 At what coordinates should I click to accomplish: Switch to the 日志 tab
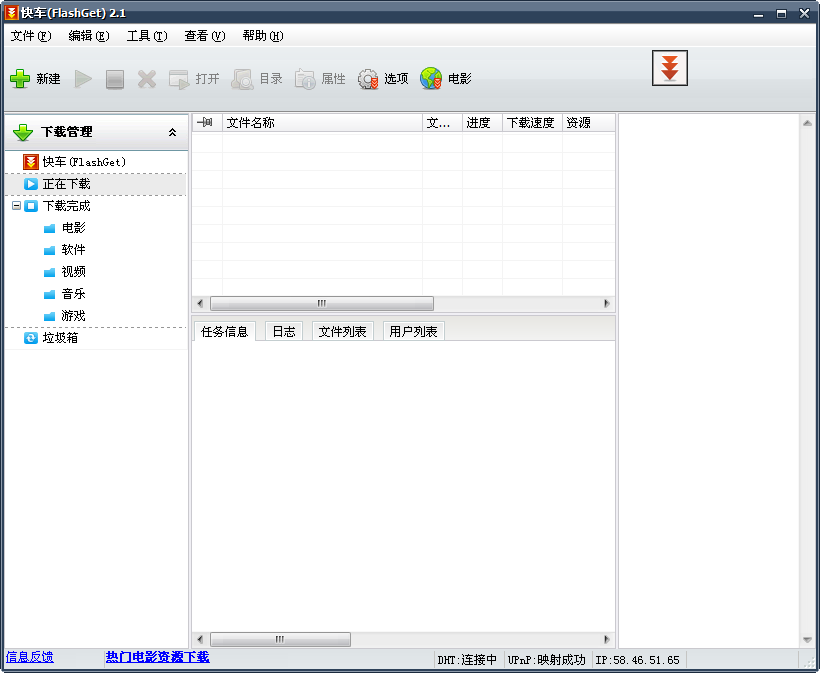click(284, 332)
